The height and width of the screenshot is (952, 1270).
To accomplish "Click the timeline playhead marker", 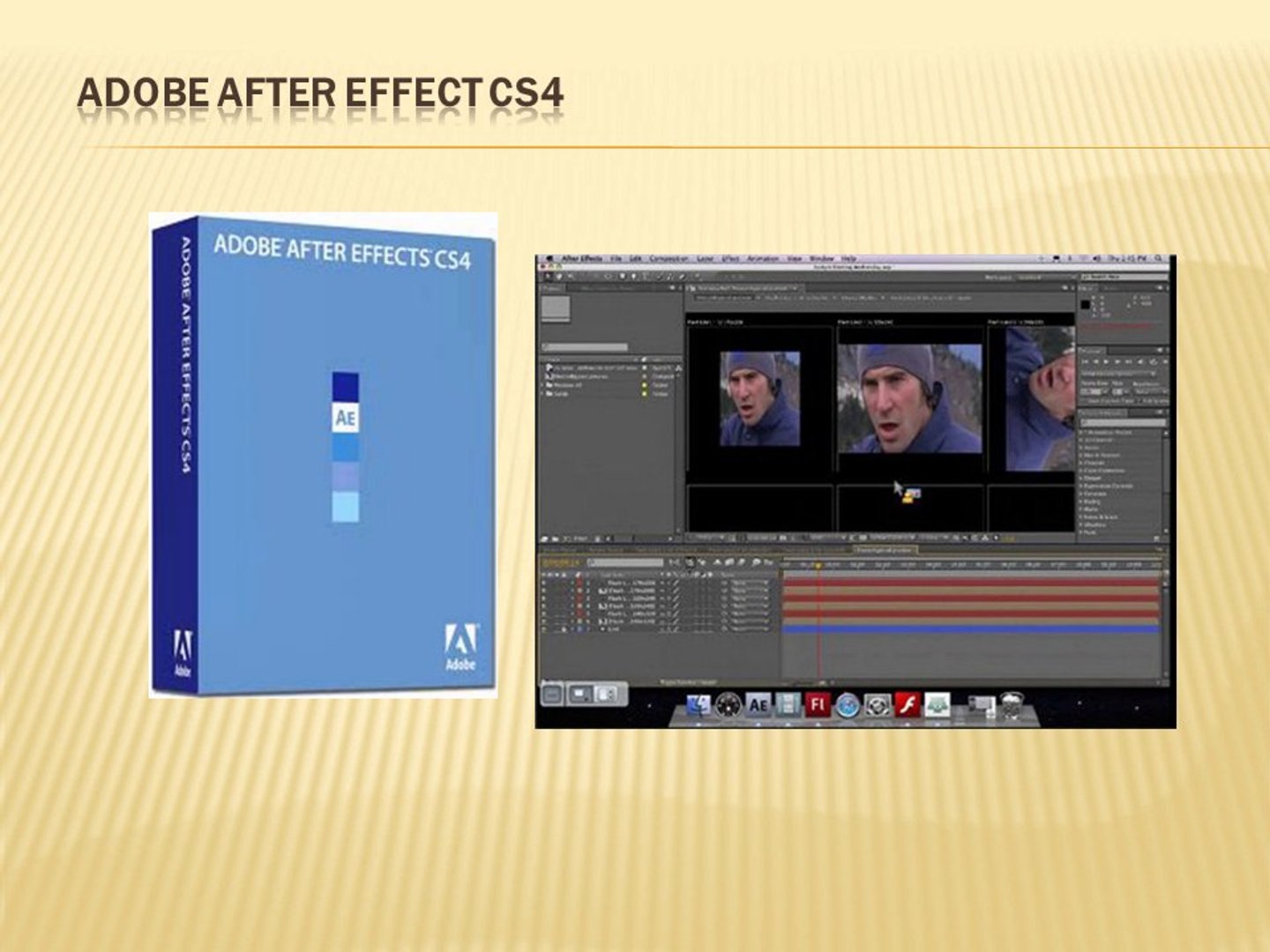I will pos(818,565).
